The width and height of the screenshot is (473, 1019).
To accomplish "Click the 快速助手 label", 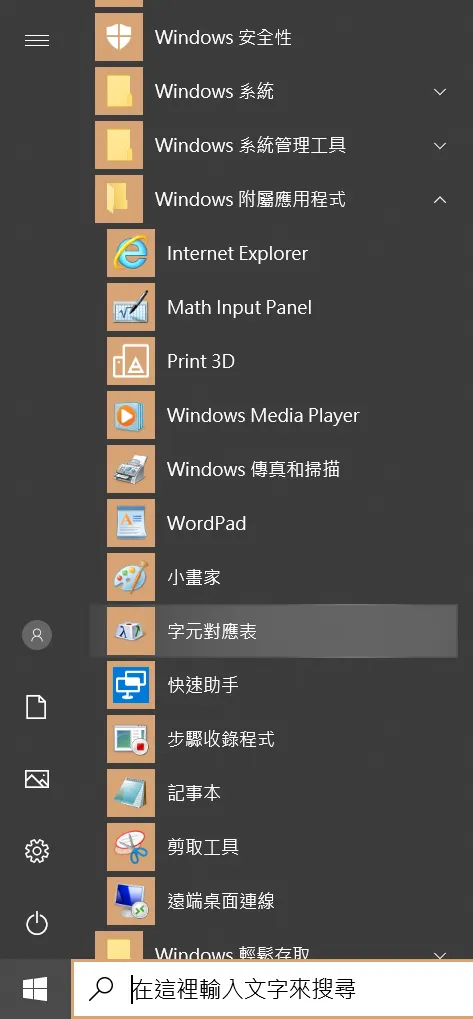I will point(203,684).
